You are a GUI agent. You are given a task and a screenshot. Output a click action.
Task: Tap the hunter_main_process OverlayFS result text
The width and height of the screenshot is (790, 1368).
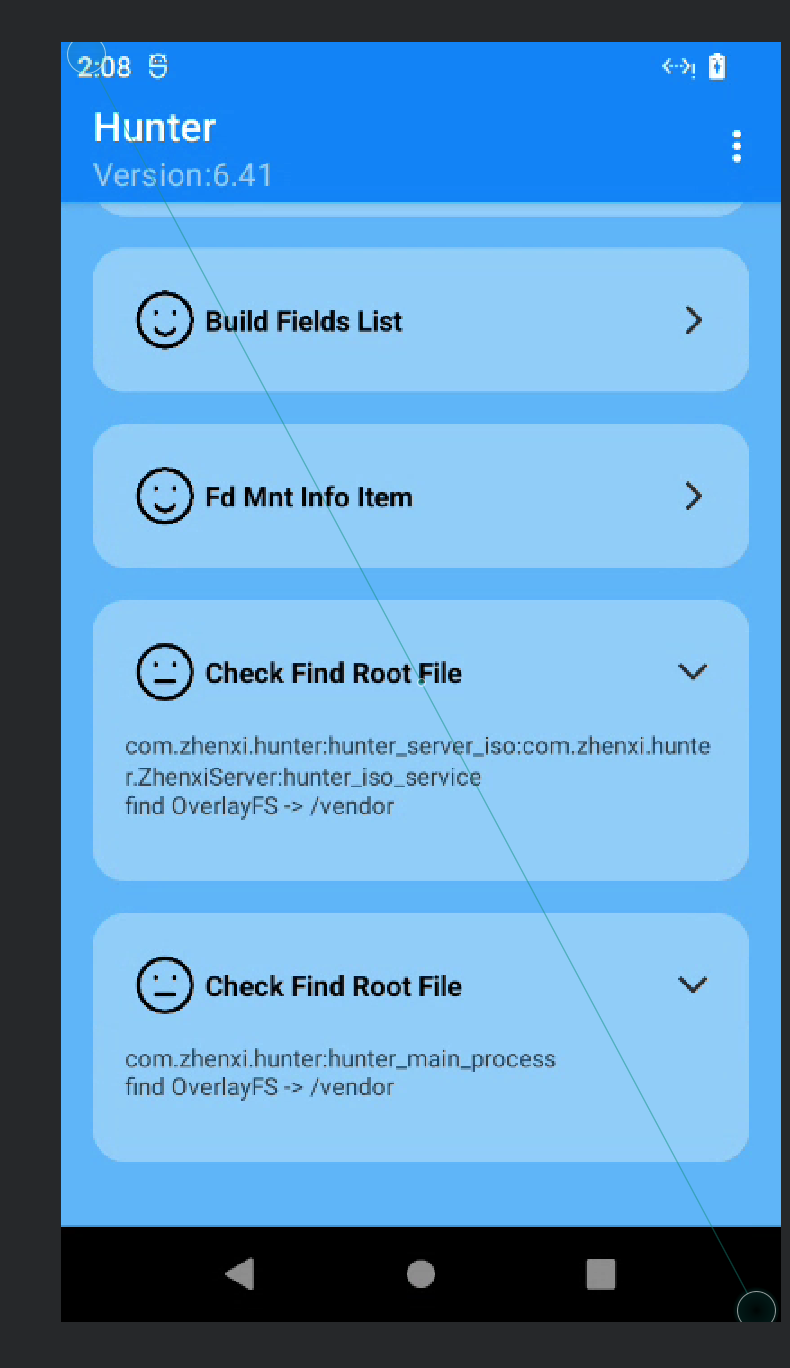pyautogui.click(x=260, y=1087)
